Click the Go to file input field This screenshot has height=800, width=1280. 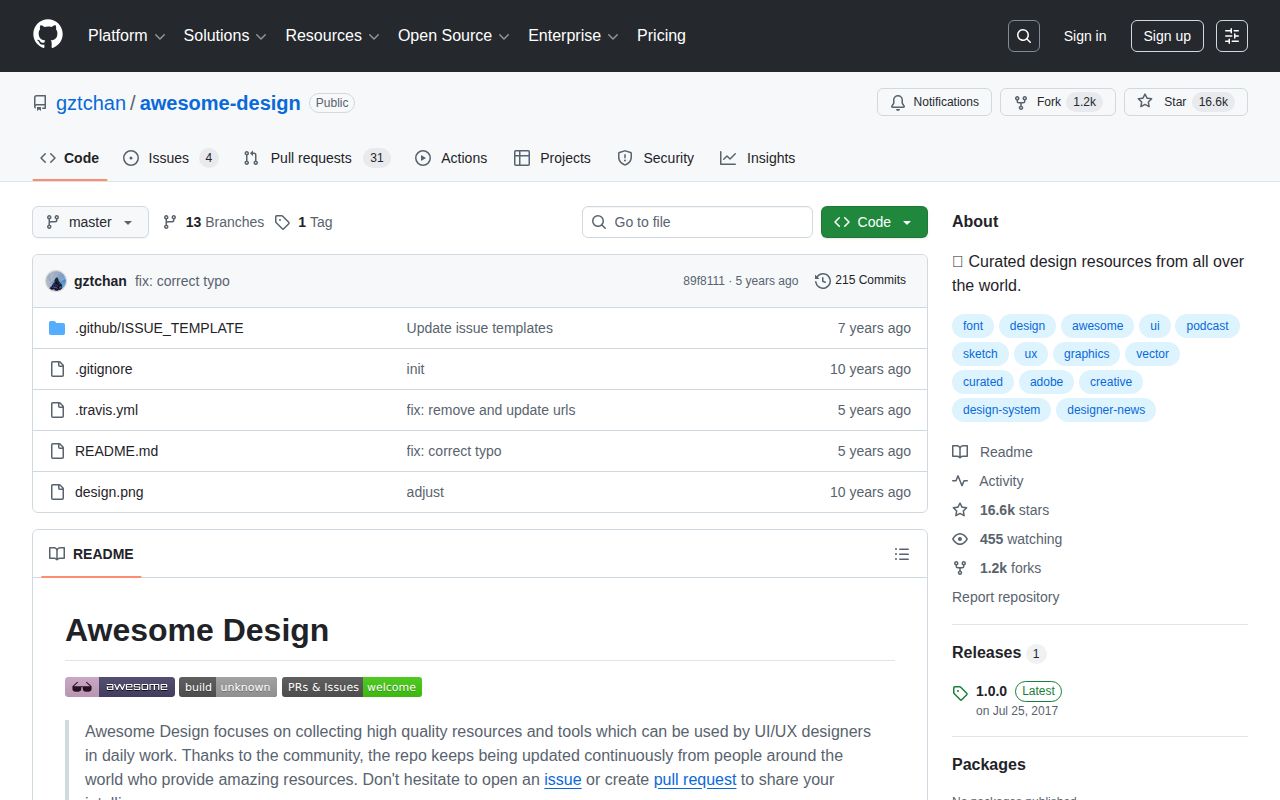697,222
